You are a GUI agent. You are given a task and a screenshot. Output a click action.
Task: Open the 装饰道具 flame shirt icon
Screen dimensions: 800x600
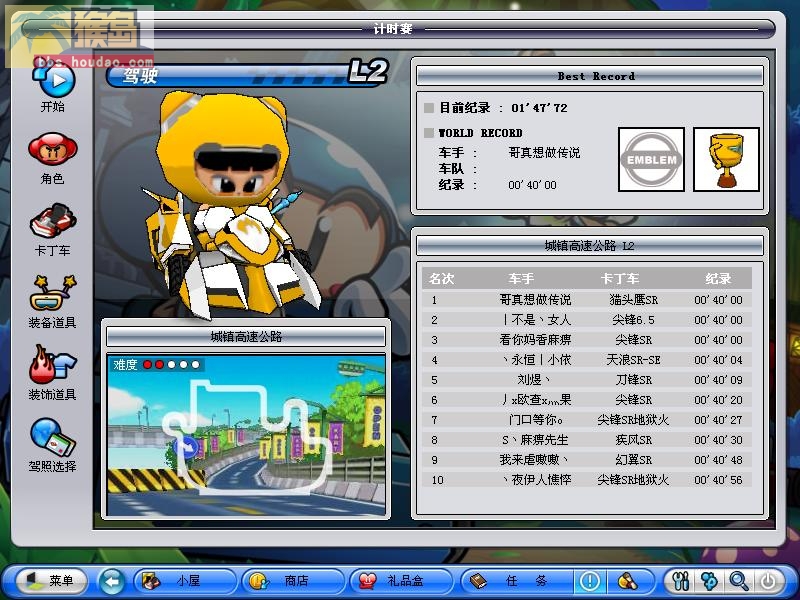(x=53, y=364)
